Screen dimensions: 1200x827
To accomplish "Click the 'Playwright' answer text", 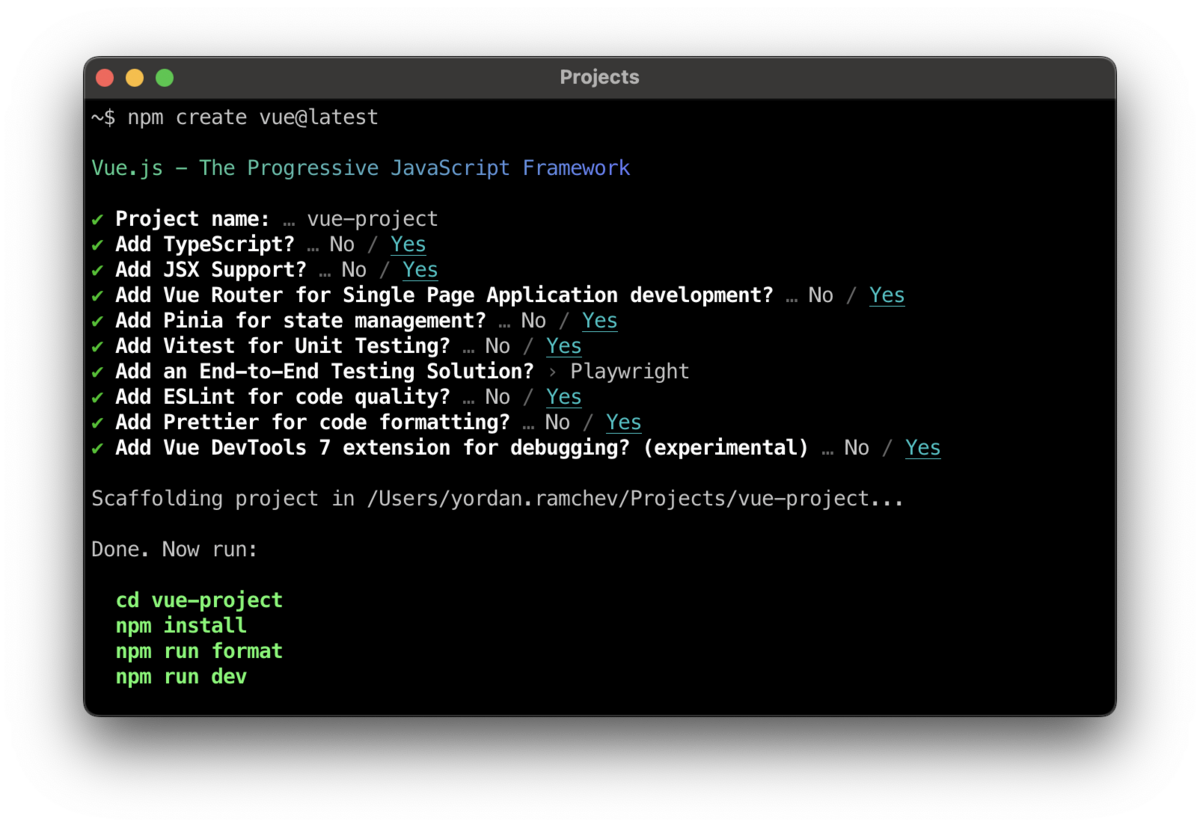I will [x=630, y=372].
